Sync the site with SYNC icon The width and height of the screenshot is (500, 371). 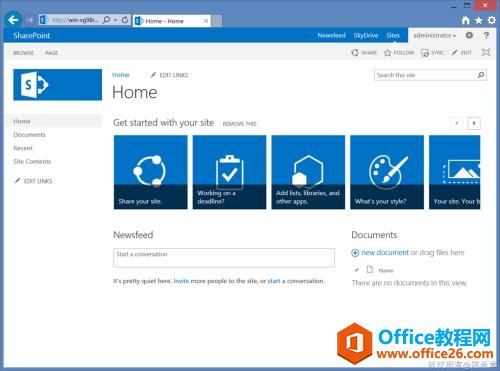click(425, 53)
